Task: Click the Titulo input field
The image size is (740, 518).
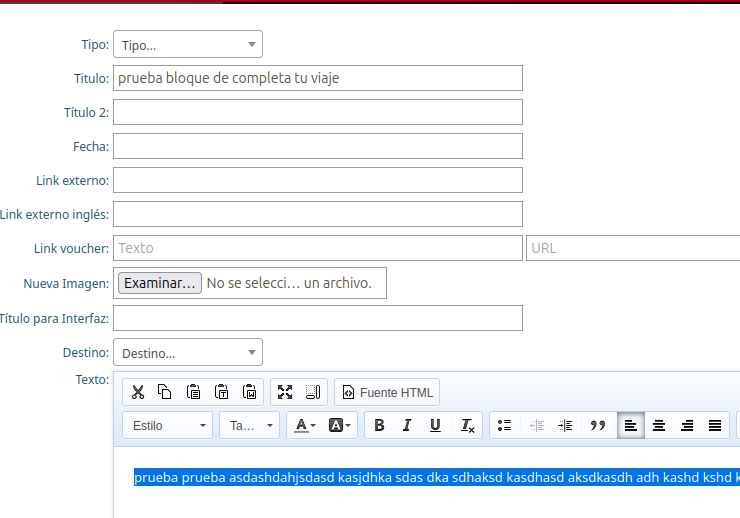Action: point(318,78)
